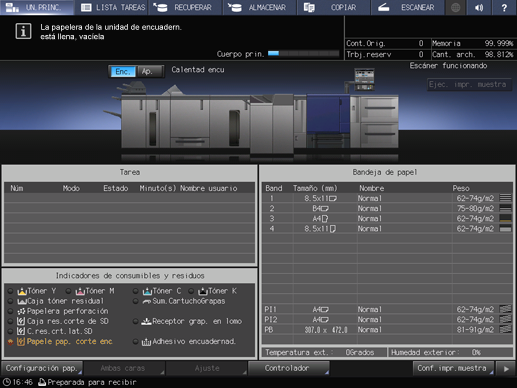Open the Ajuste menu button

[x=207, y=368]
